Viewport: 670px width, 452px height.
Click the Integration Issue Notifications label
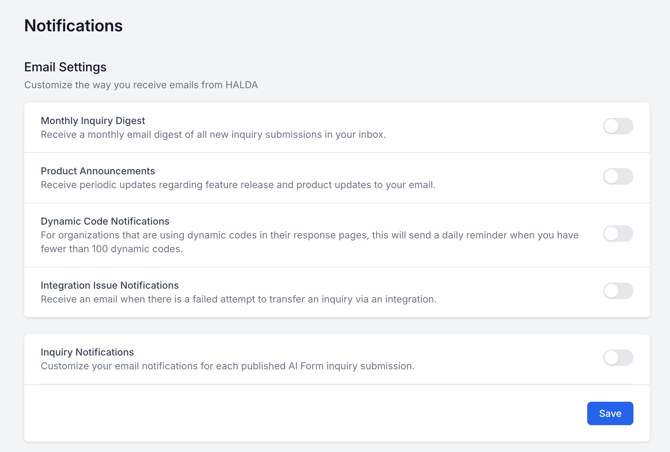pyautogui.click(x=110, y=285)
